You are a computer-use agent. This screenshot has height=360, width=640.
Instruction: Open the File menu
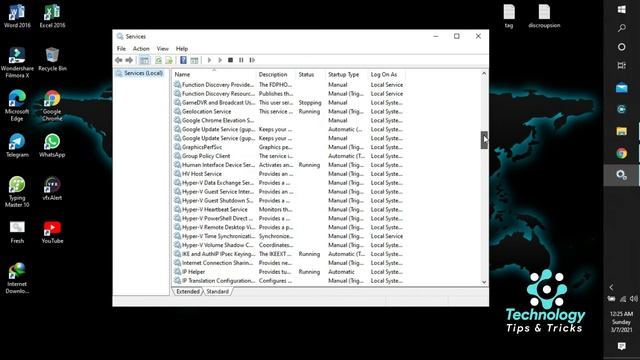121,49
